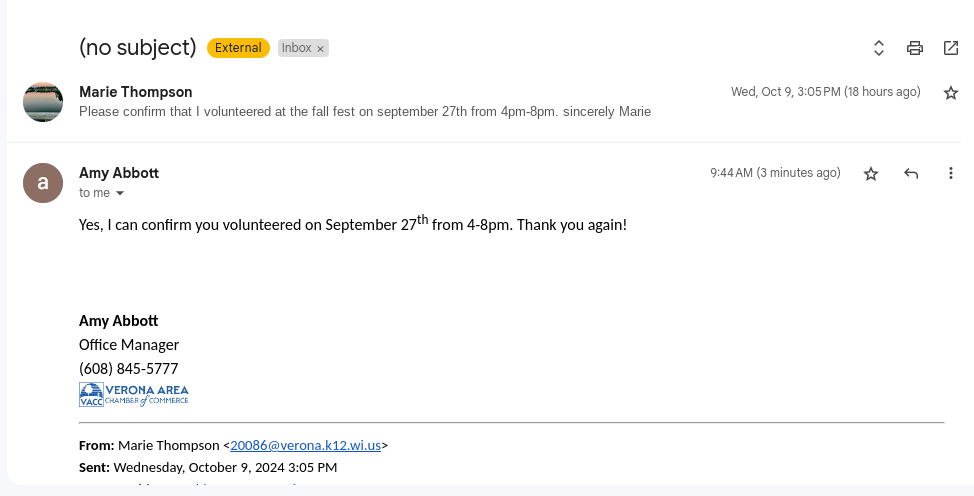Screen dimensions: 974x496
Task: Reply to Amy Abbott's message
Action: pos(911,174)
